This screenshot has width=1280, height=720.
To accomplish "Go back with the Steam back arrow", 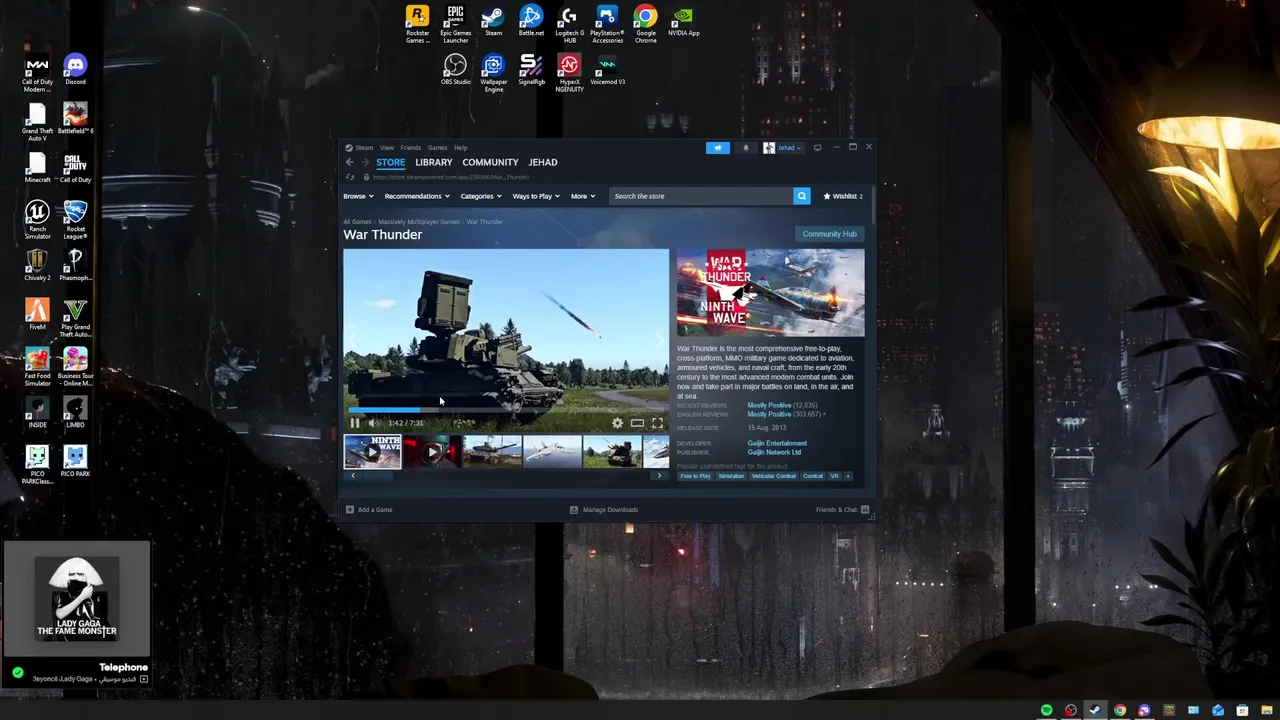I will (x=349, y=162).
